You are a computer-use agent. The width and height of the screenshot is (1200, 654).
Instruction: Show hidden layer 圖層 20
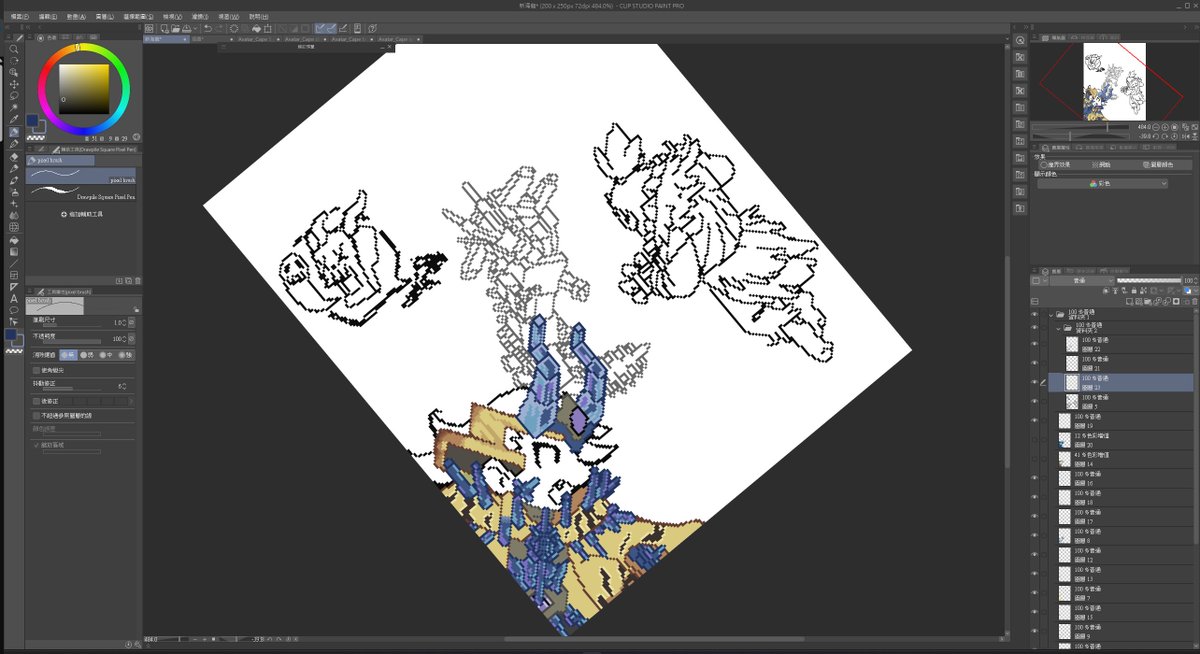point(1035,439)
